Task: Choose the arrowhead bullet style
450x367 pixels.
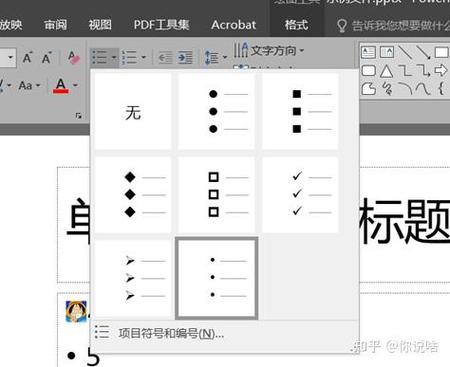Action: [x=133, y=278]
